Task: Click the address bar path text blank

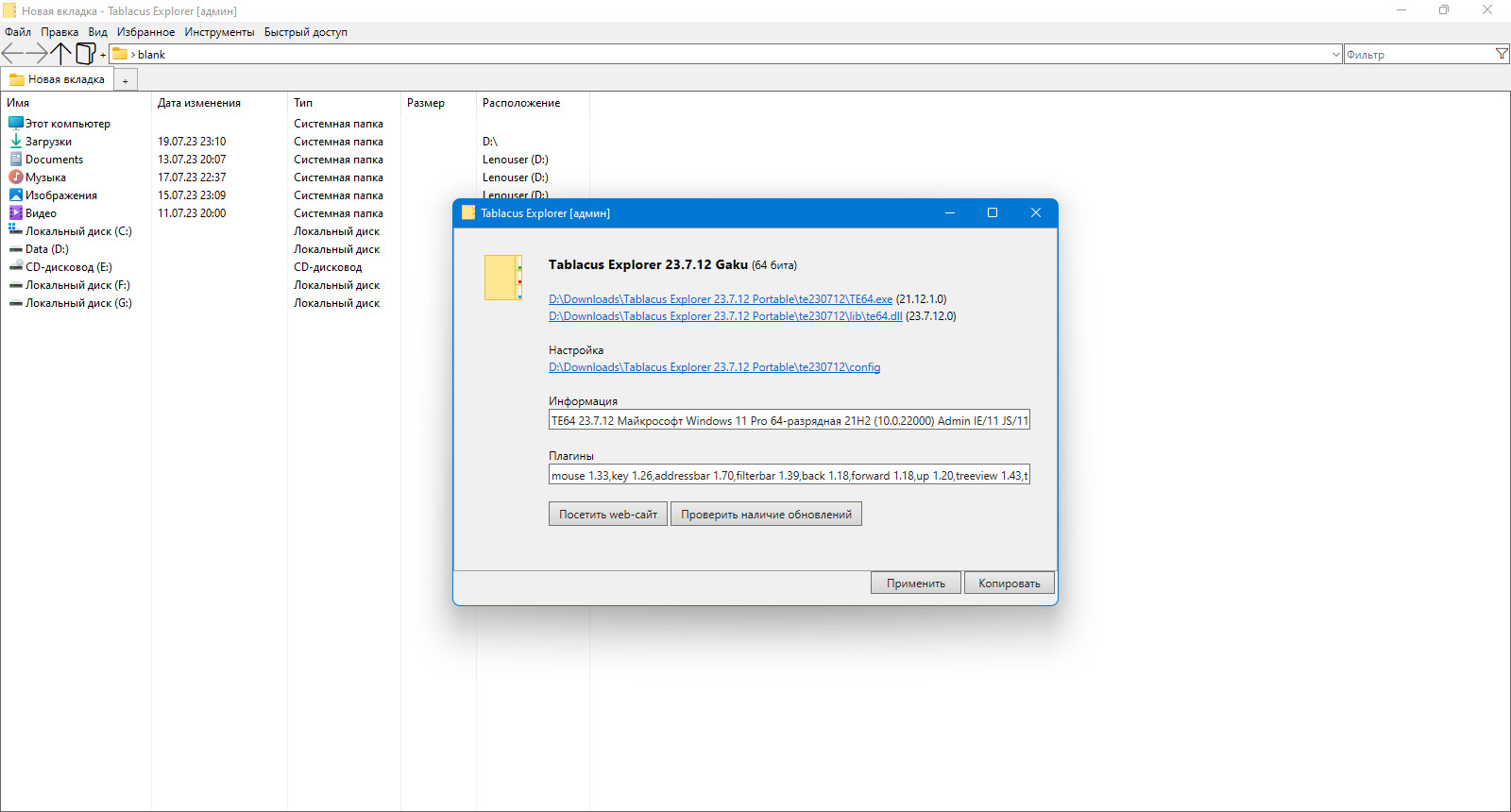Action: pos(151,55)
